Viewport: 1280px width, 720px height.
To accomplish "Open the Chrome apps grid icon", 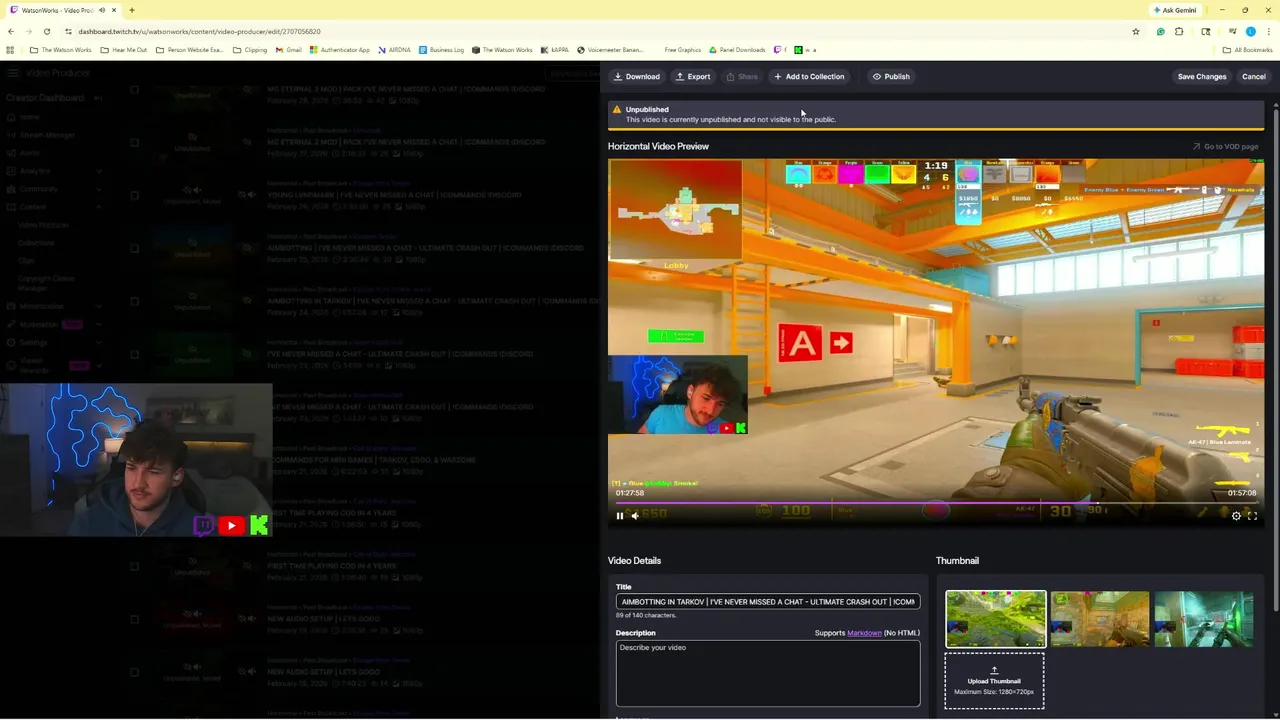I will pyautogui.click(x=10, y=50).
